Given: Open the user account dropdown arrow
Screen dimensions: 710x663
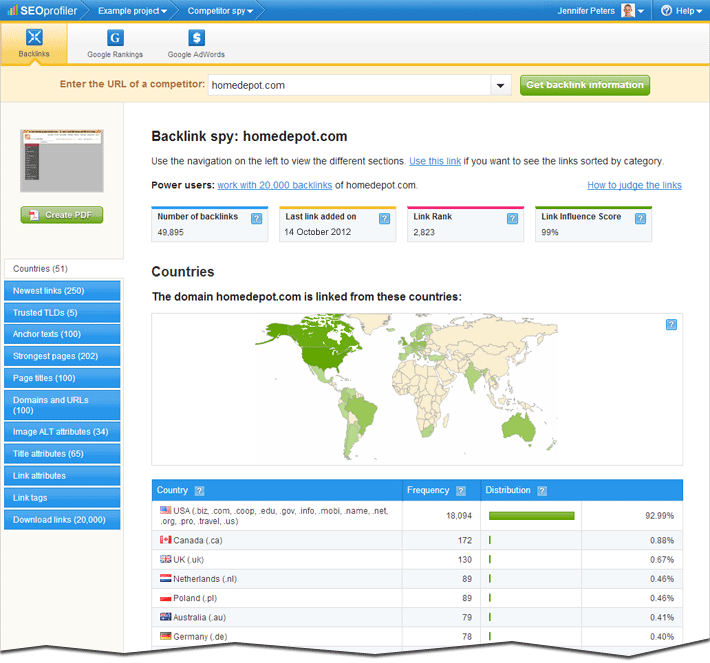Looking at the screenshot, I should click(641, 11).
